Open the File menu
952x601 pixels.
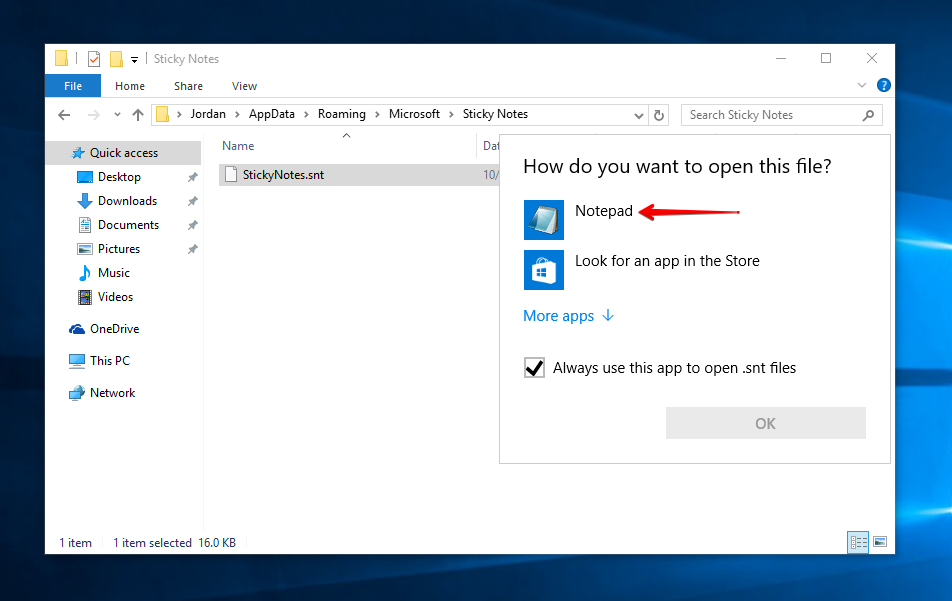click(x=73, y=86)
